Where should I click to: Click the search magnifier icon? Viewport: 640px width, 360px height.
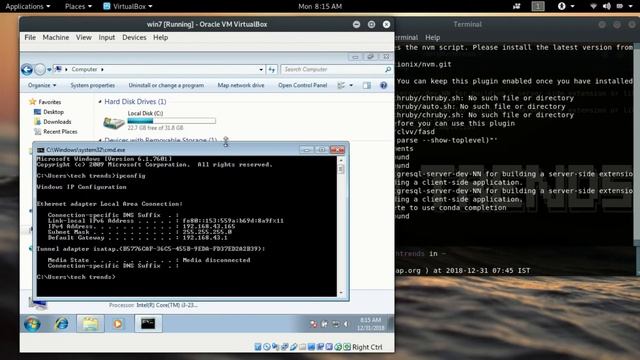tap(388, 70)
